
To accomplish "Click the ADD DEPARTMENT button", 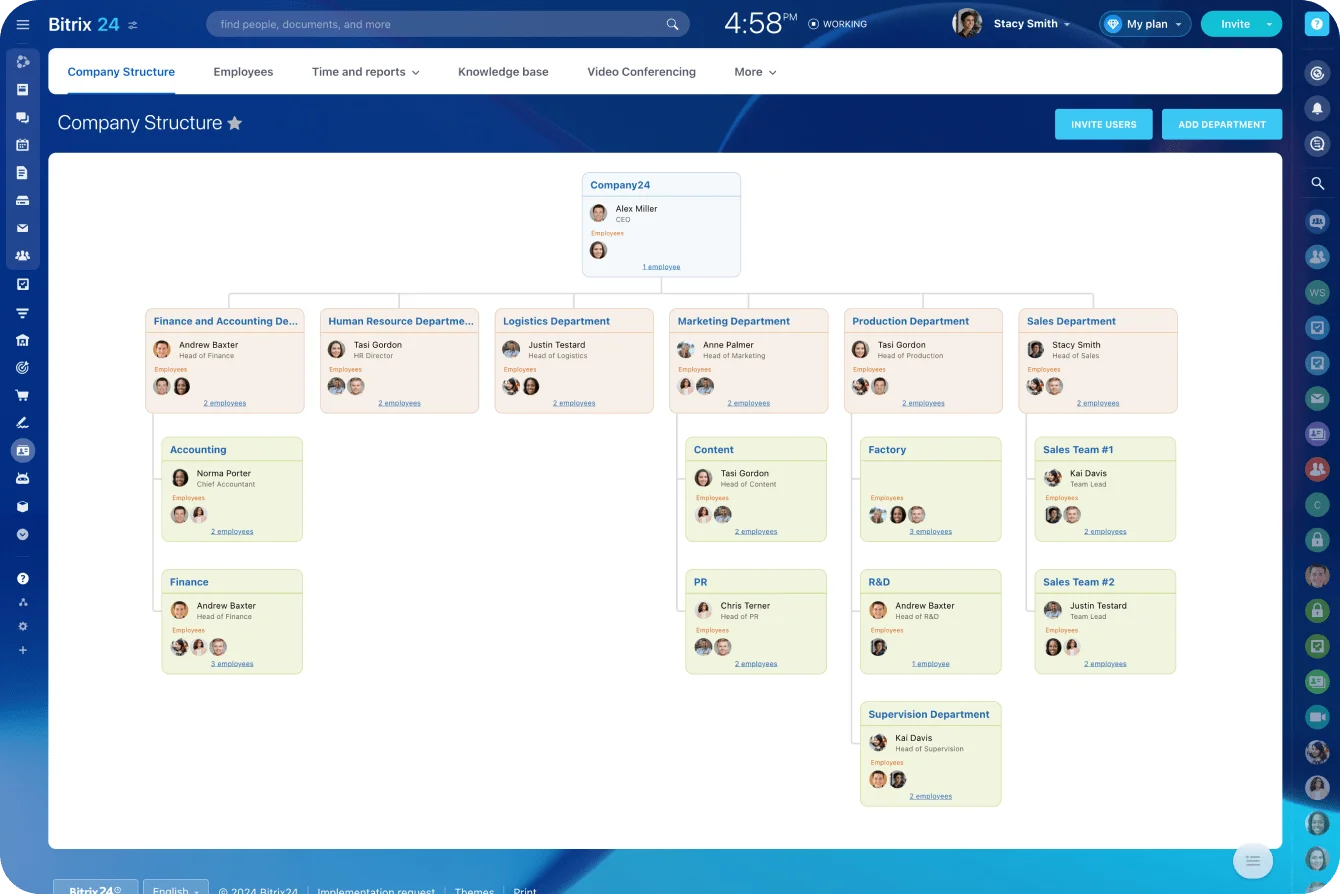I will (1222, 124).
